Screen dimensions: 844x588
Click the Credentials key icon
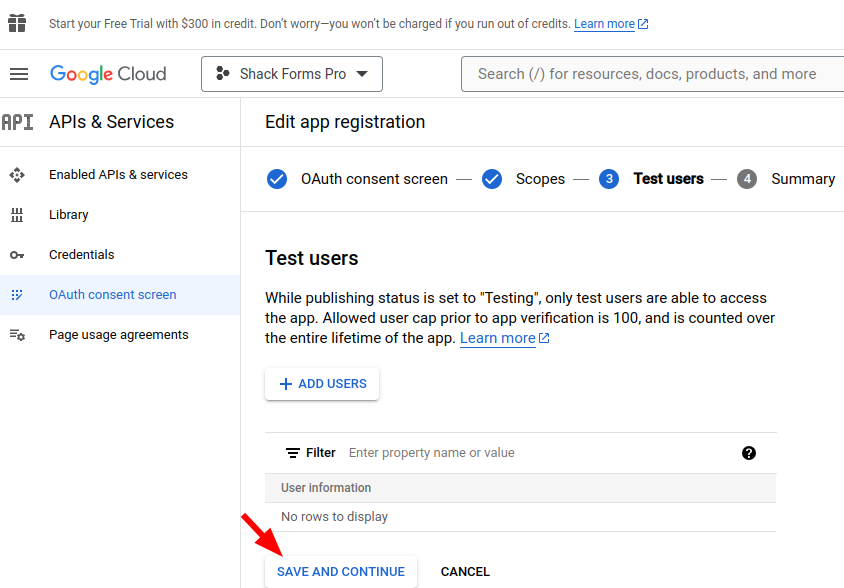(17, 255)
